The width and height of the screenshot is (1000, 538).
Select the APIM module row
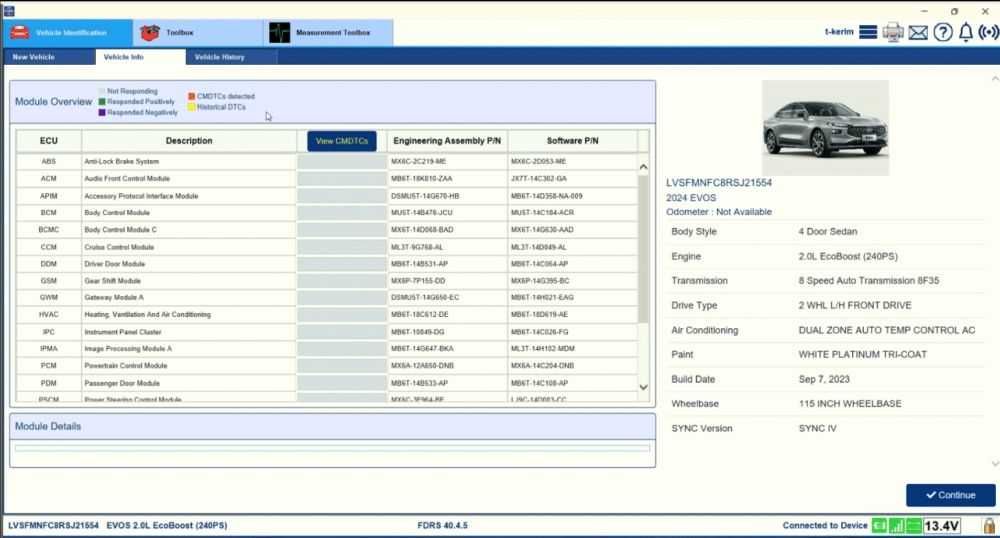[x=327, y=196]
